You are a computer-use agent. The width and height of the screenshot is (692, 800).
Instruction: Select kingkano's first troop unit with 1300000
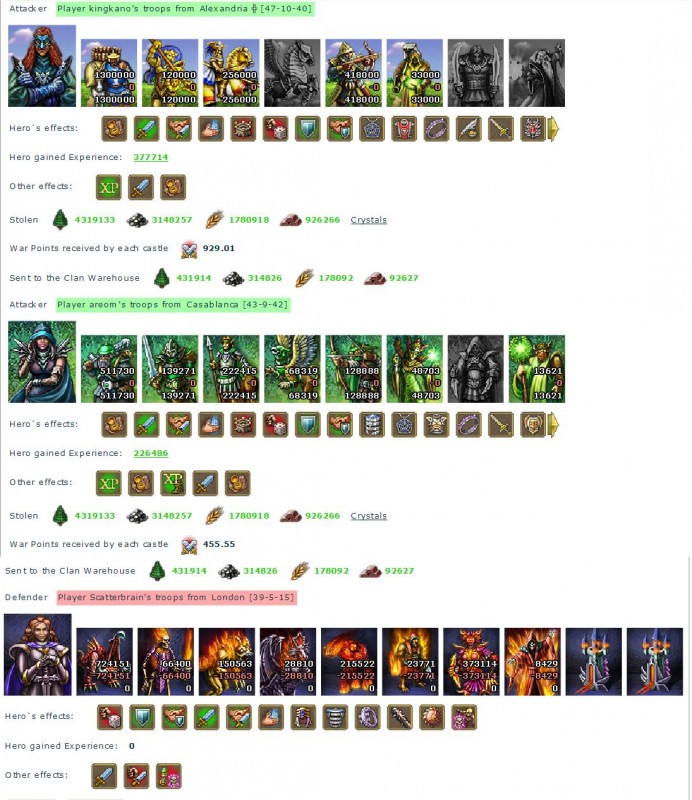coord(109,73)
